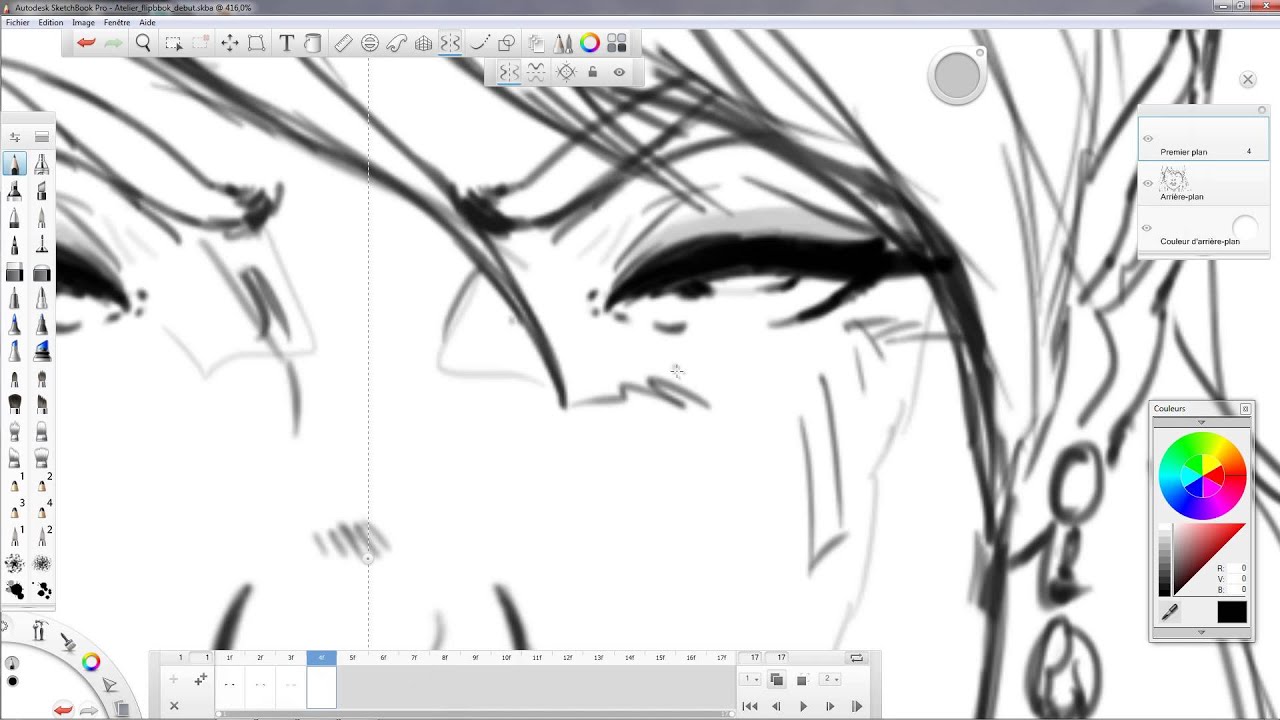The height and width of the screenshot is (720, 1280).
Task: Click the gray brush puck circle
Action: [x=957, y=77]
